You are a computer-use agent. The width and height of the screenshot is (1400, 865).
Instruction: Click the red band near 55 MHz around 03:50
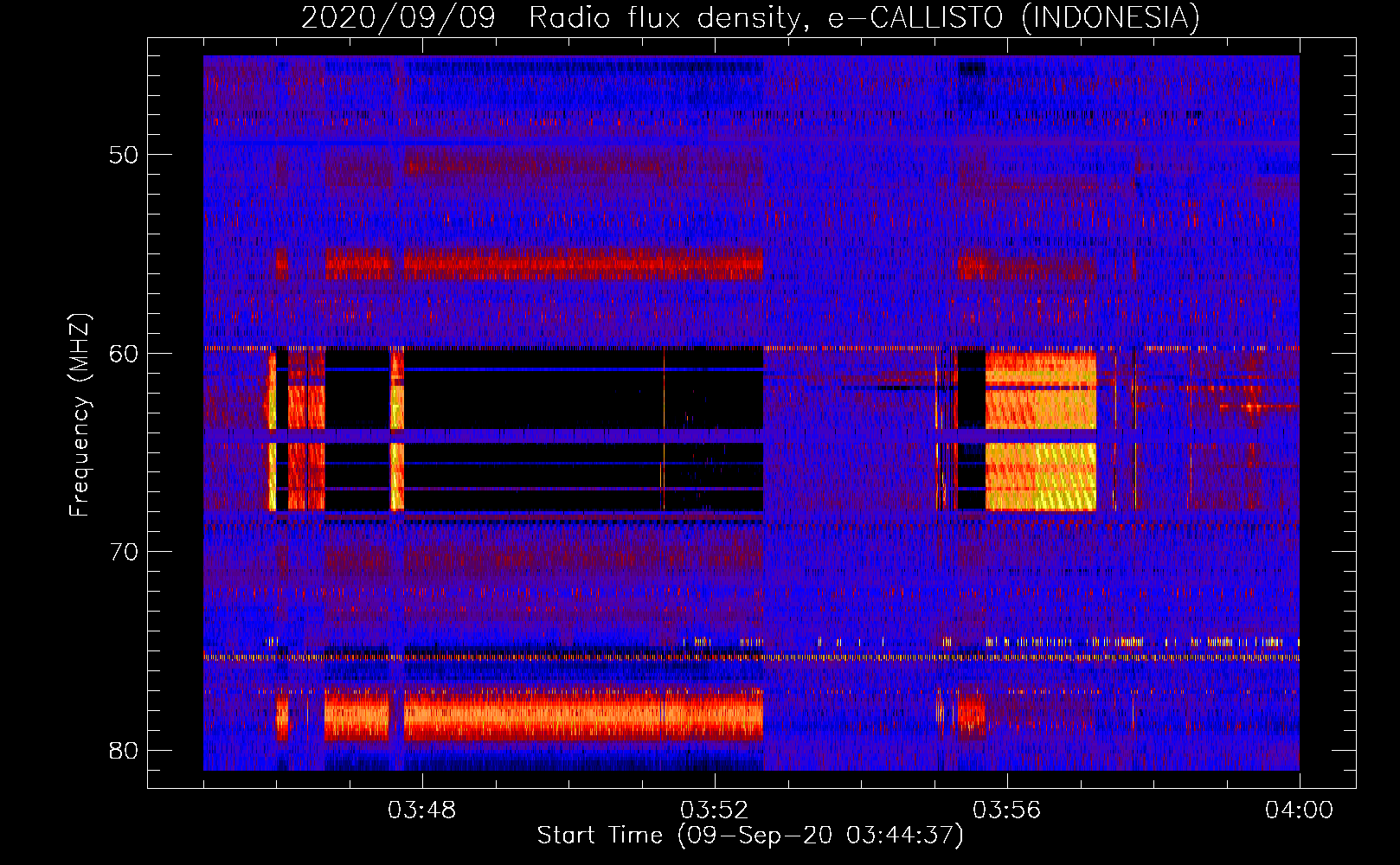coord(583,264)
